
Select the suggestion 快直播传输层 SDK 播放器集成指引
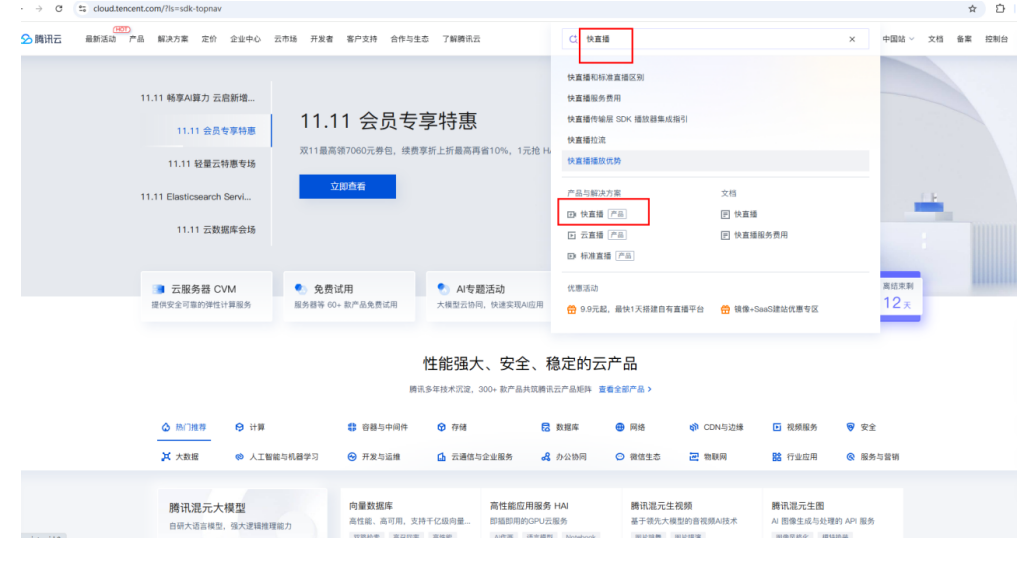[x=627, y=119]
